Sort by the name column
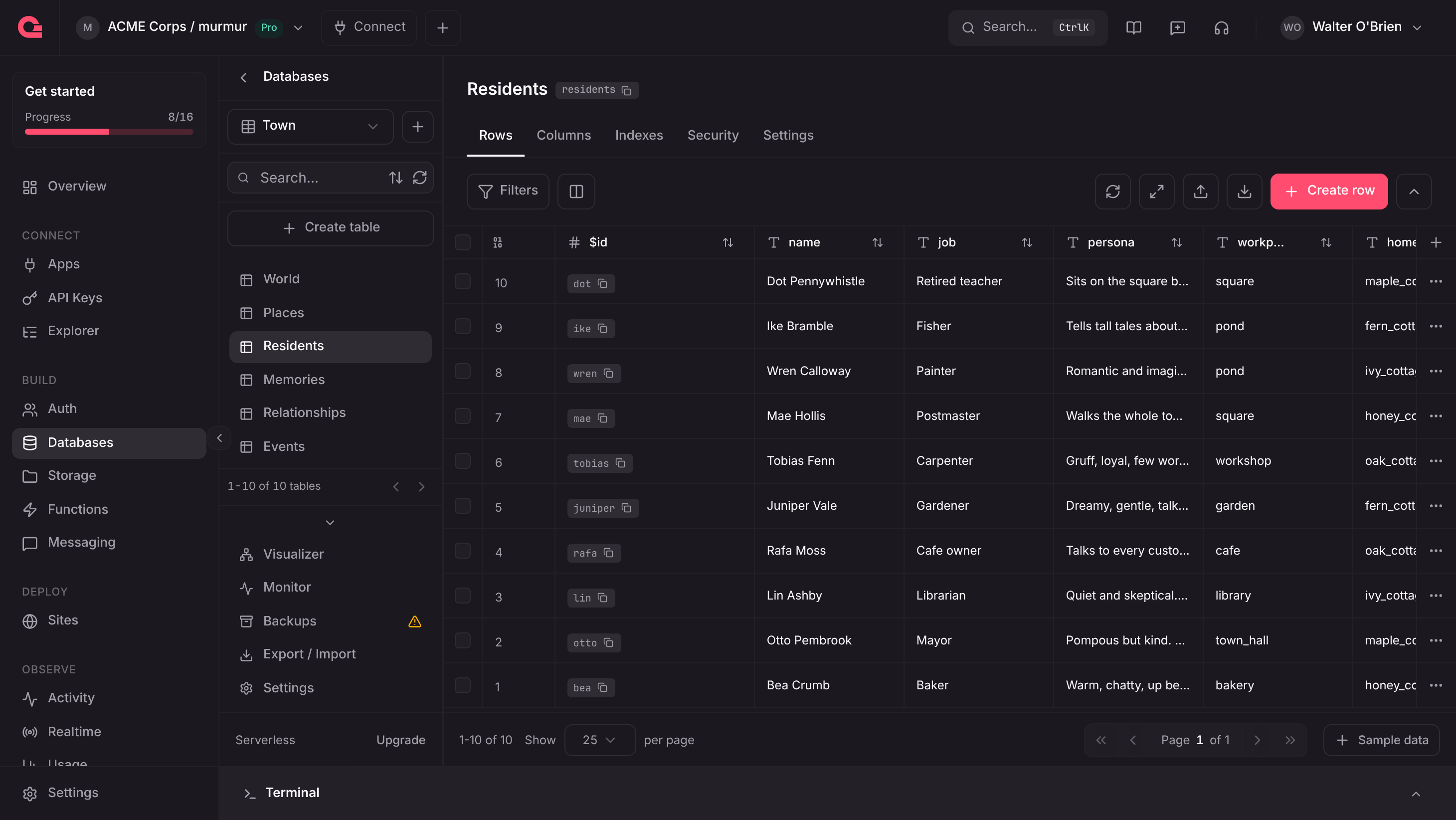 point(877,242)
